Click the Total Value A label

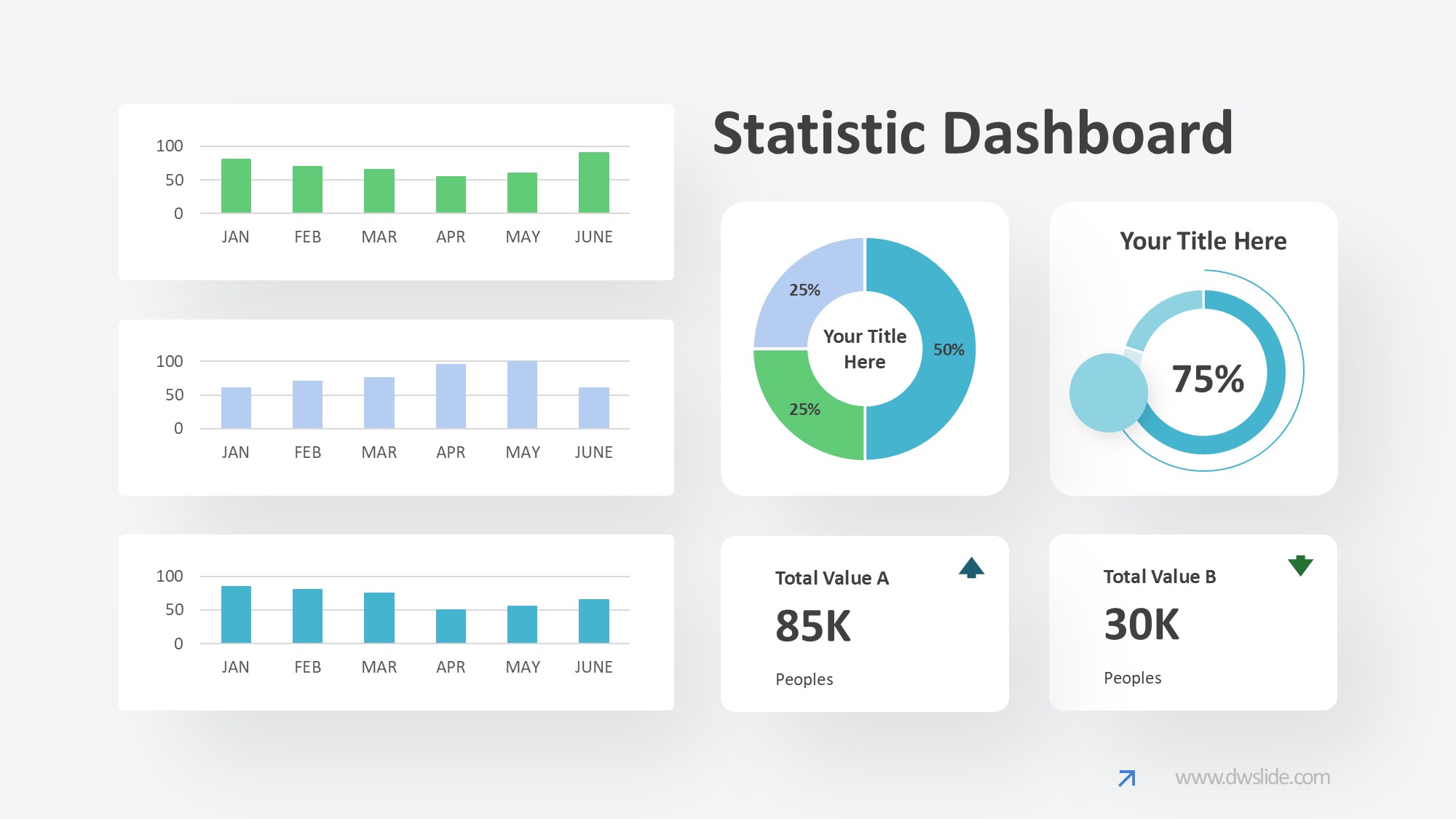coord(831,578)
